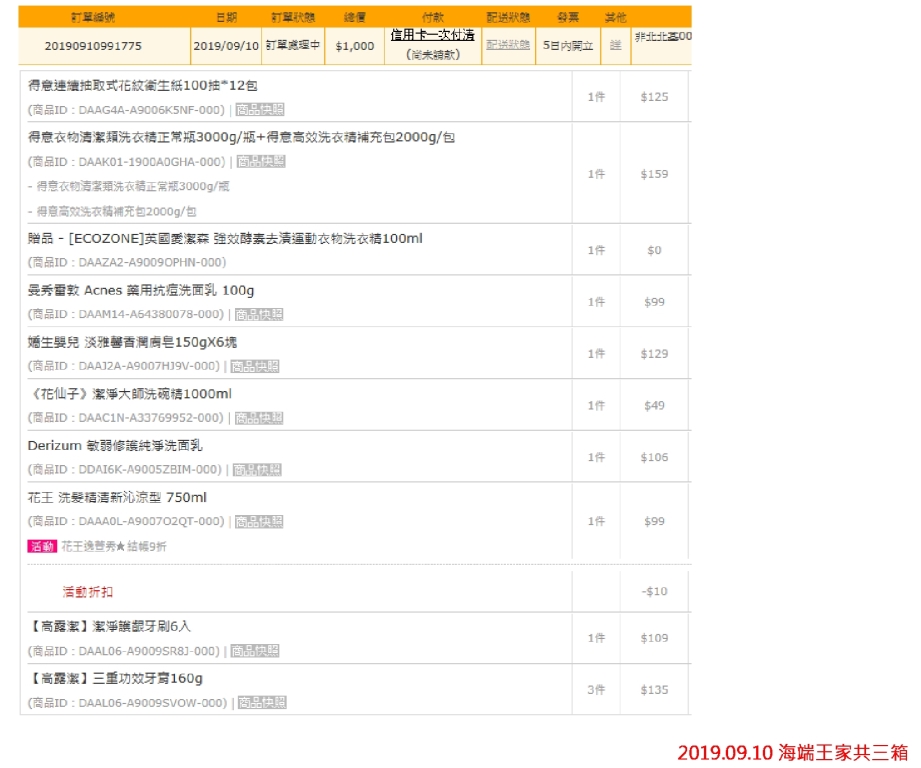Click the -$10 discount amount
Image resolution: width=921 pixels, height=768 pixels.
pyautogui.click(x=654, y=591)
